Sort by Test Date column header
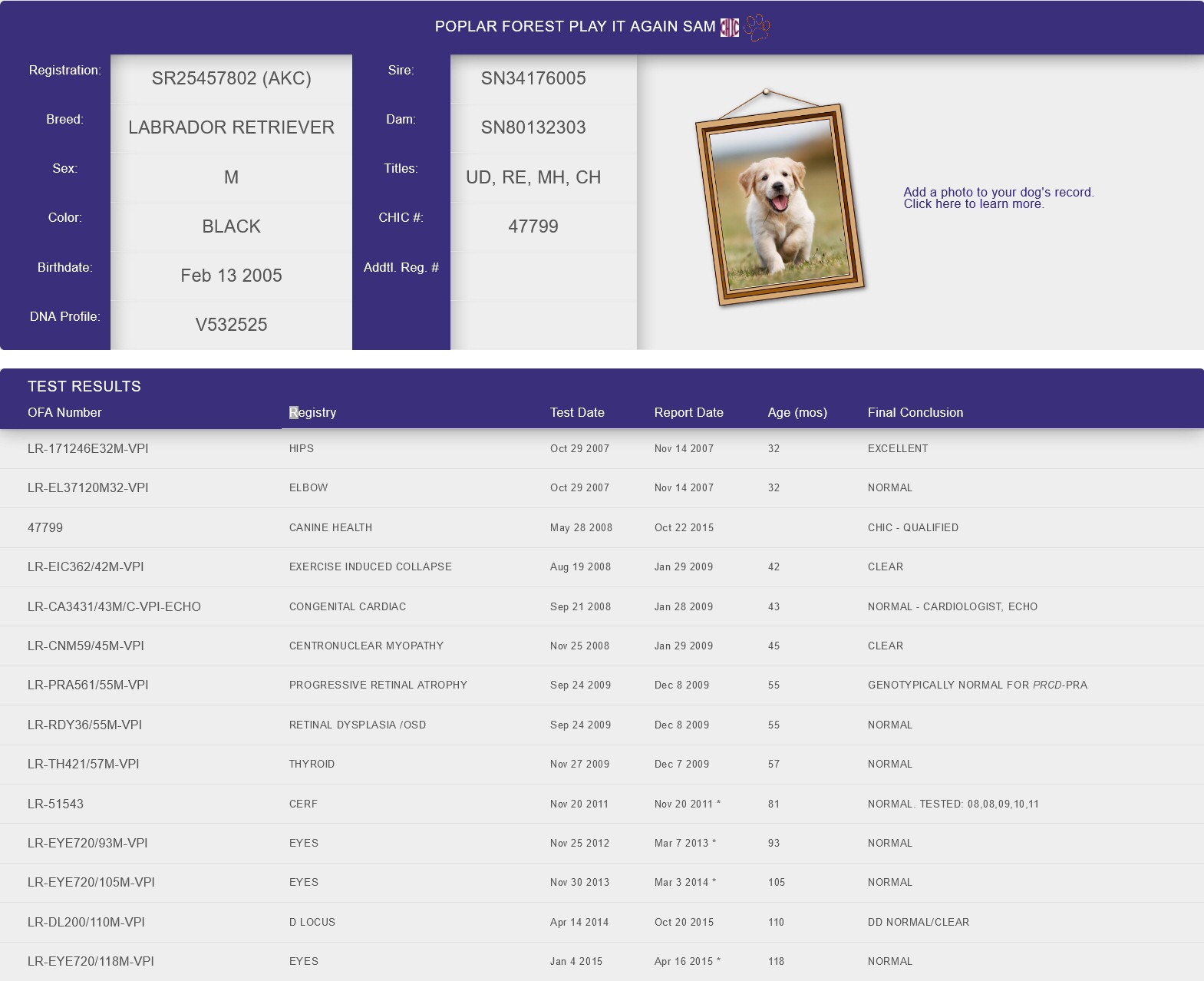The image size is (1204, 981). [577, 412]
